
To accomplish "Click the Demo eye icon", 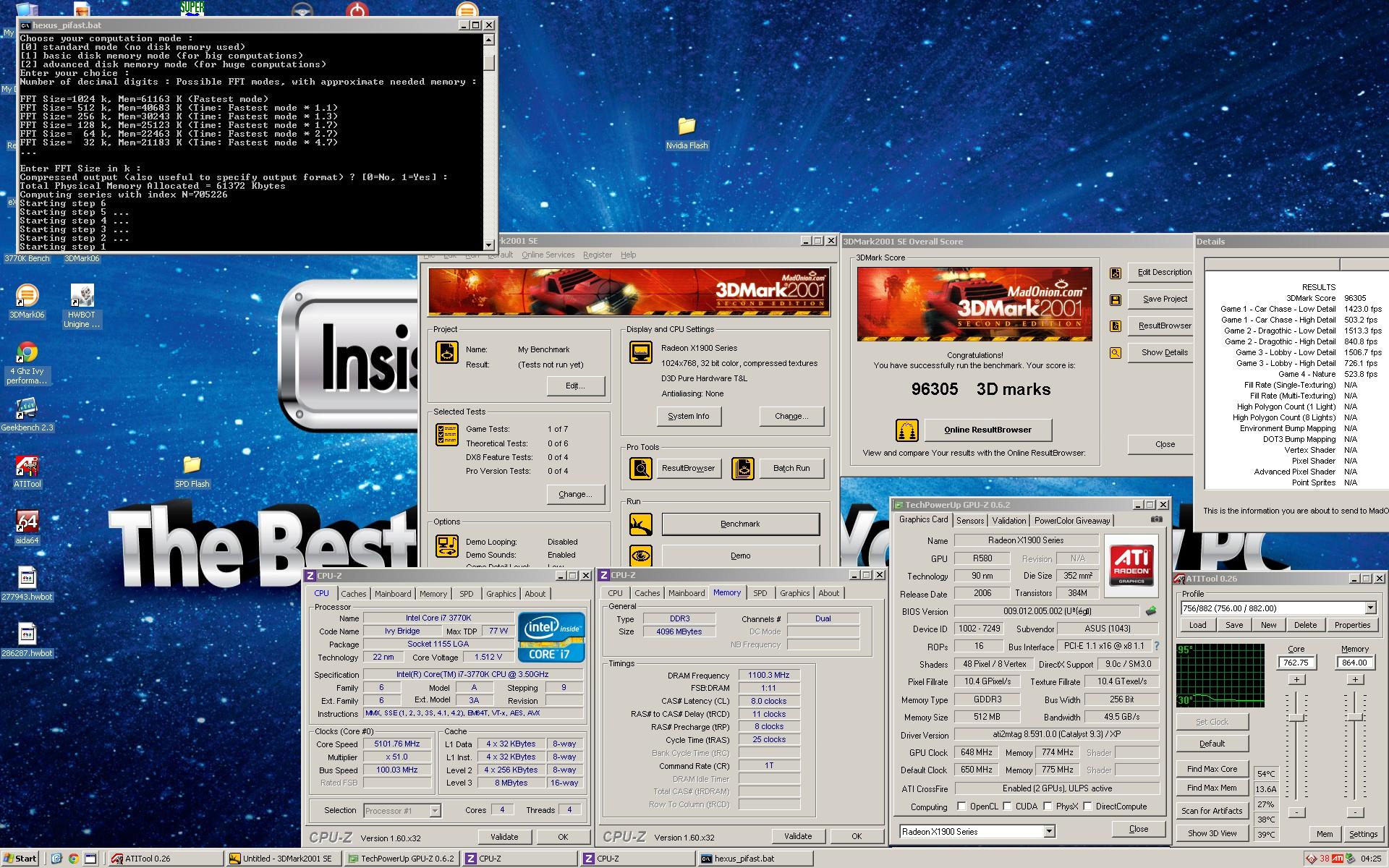I will coord(640,556).
